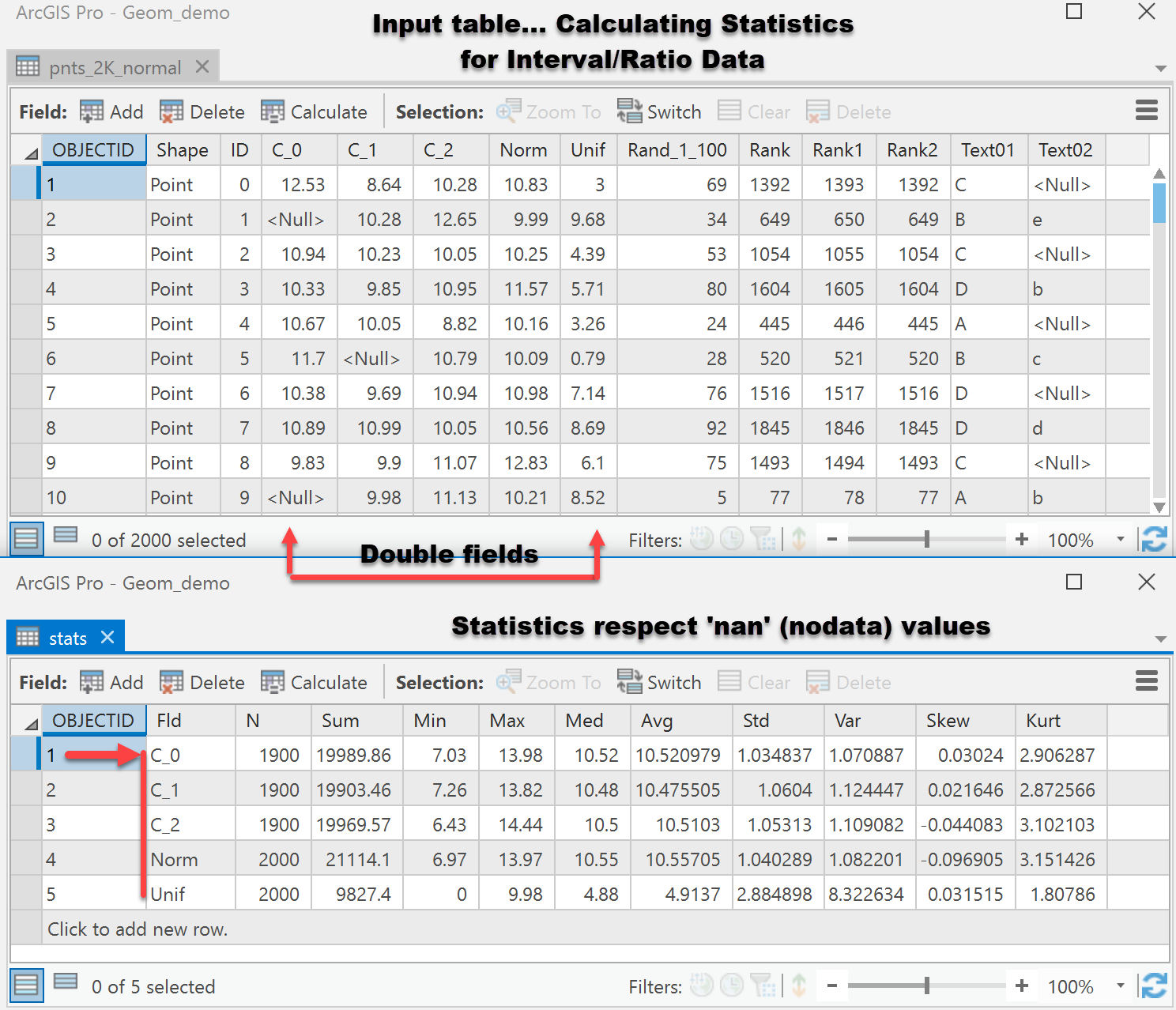Refresh the pnts_2K_normal table
This screenshot has height=1010, width=1176.
[x=1154, y=540]
